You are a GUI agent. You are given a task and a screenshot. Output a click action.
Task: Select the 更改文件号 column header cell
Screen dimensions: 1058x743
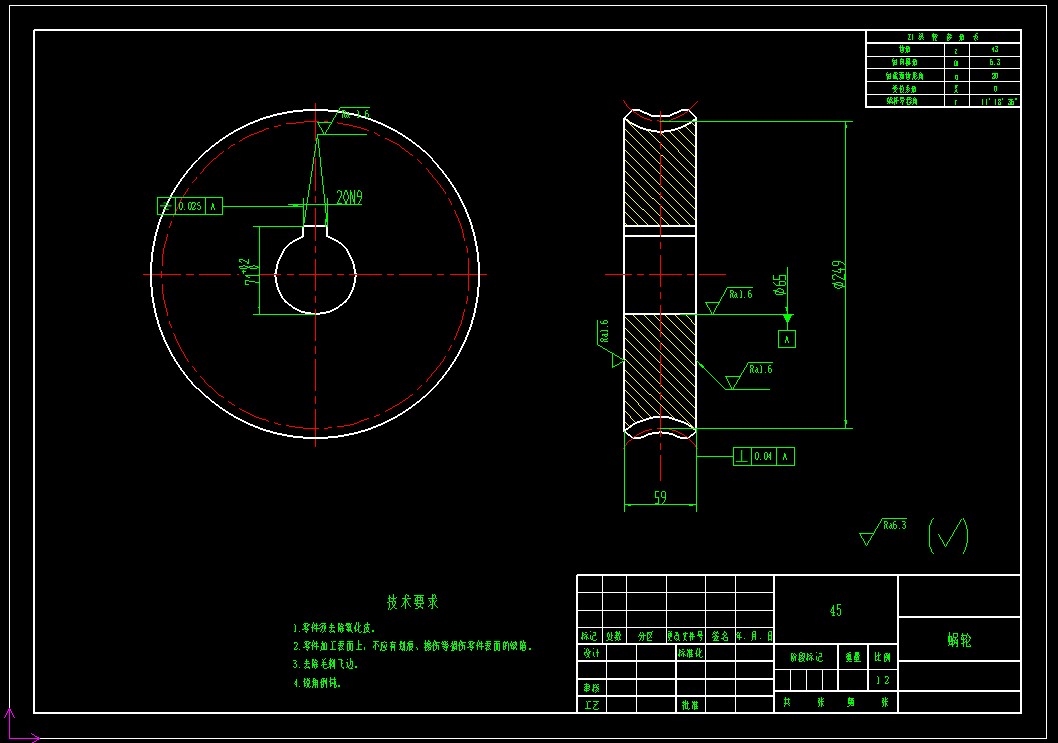click(x=686, y=636)
